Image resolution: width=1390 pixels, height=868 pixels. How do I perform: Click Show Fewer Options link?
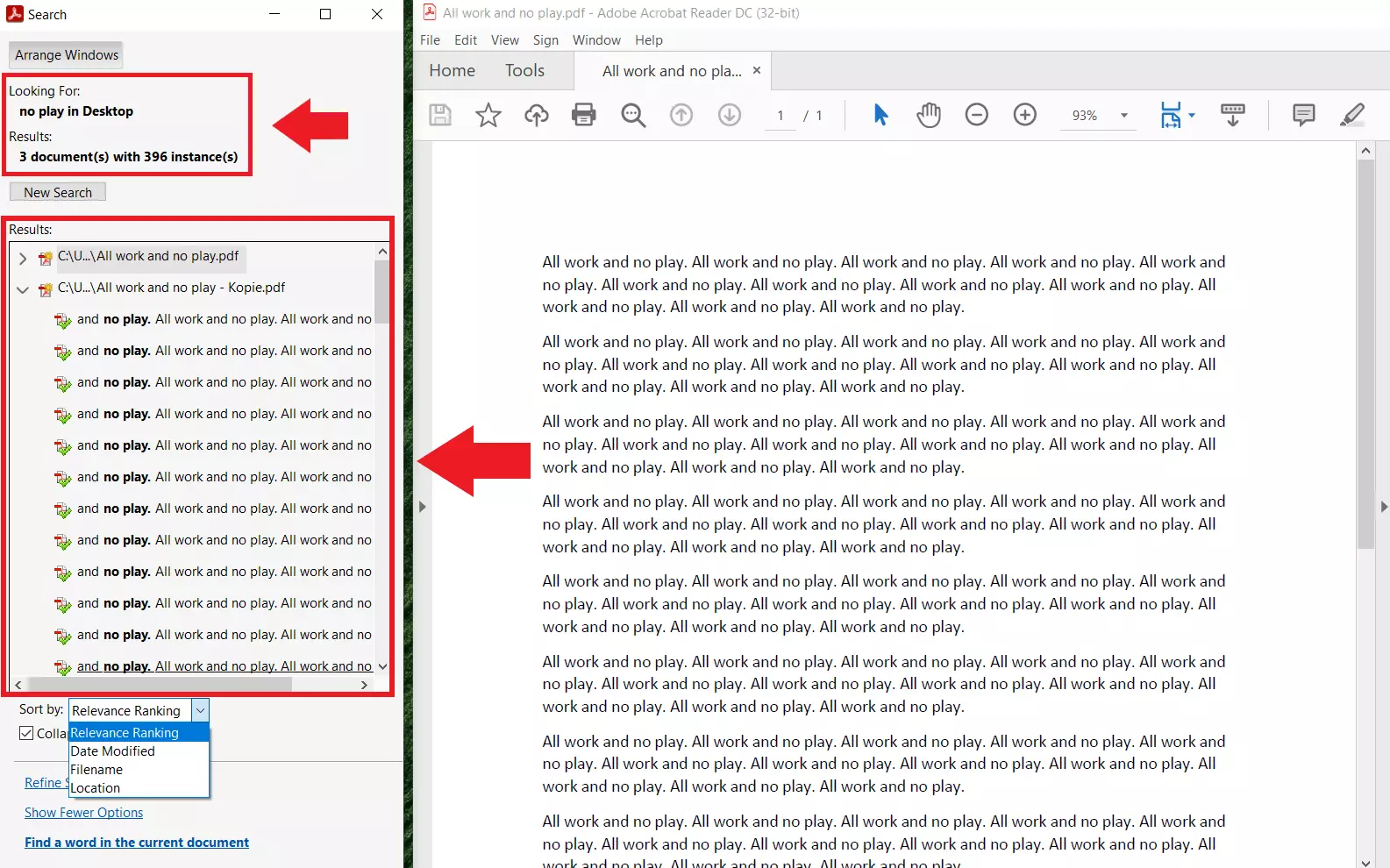tap(83, 813)
